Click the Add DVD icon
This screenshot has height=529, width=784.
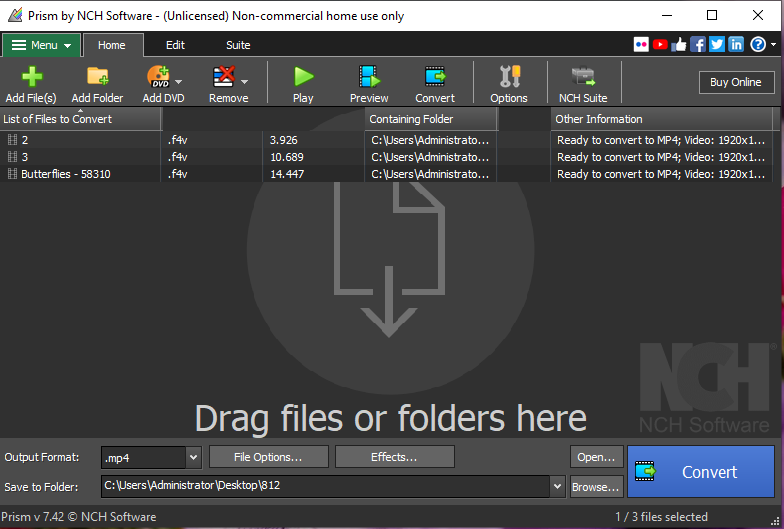tap(158, 77)
